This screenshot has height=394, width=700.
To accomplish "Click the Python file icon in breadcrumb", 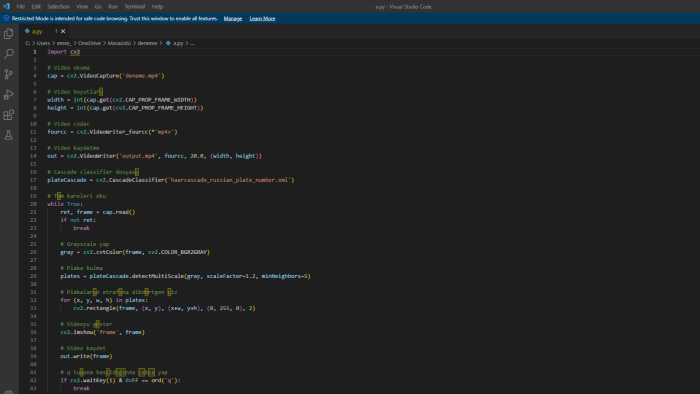I will point(168,43).
